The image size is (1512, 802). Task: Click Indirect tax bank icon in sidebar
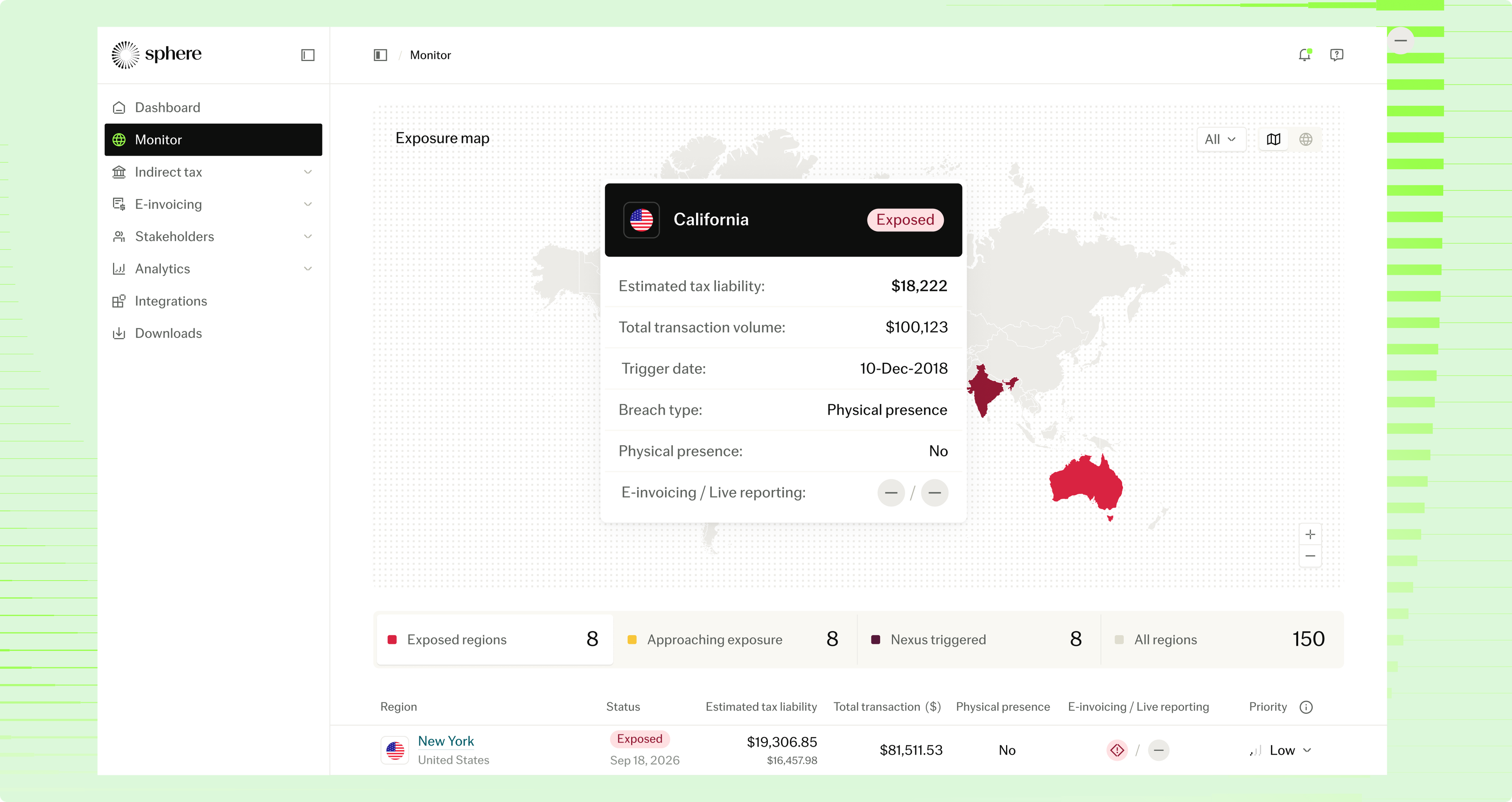(x=119, y=172)
